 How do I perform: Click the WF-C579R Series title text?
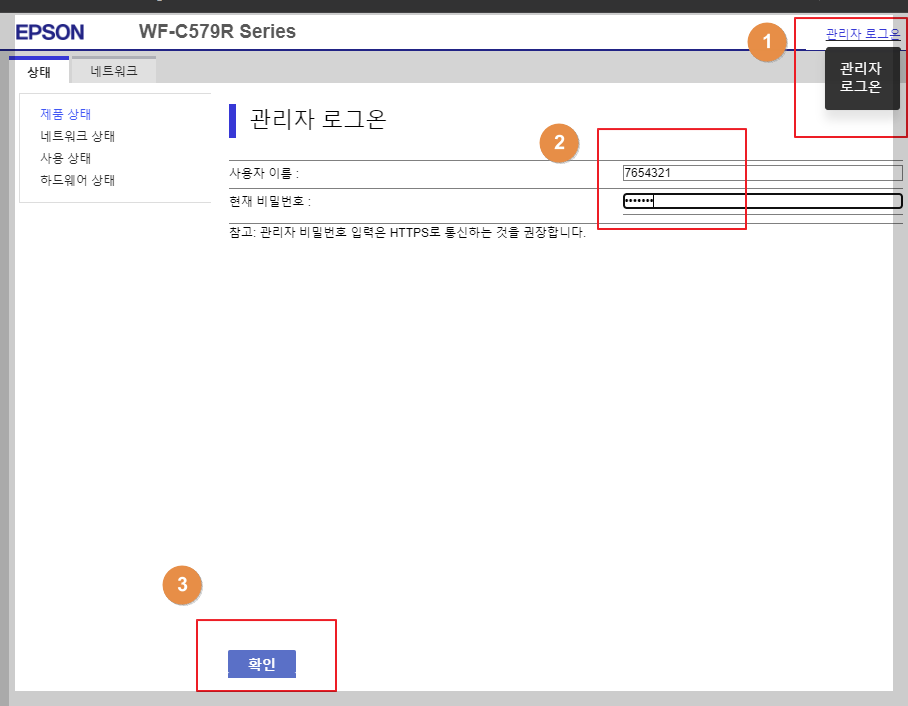click(x=217, y=31)
